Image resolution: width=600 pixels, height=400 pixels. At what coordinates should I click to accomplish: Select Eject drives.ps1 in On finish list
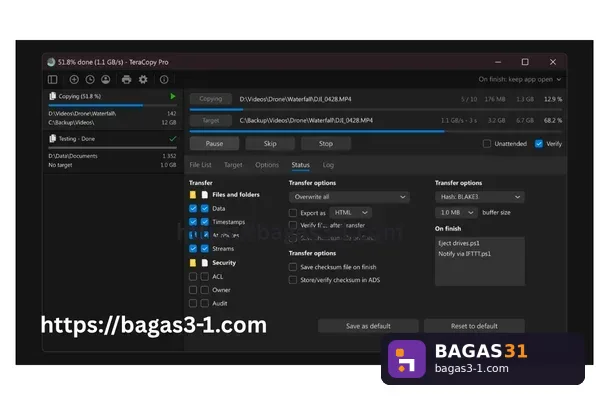tap(459, 243)
